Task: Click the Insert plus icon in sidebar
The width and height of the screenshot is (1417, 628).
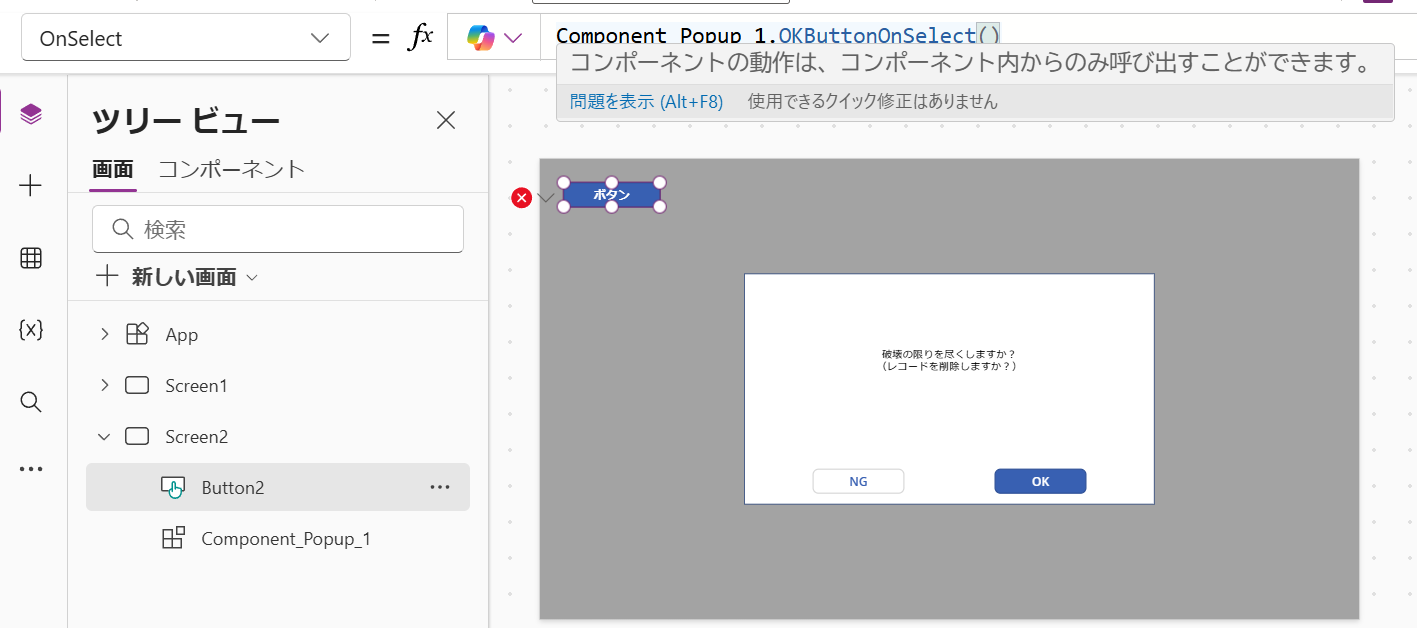Action: pos(31,186)
